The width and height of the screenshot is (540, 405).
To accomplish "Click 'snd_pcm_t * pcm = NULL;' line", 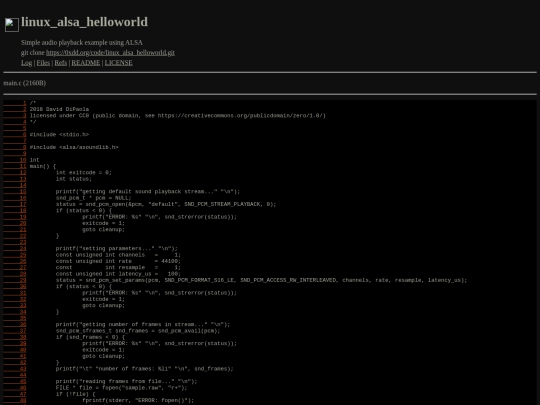I will click(94, 198).
